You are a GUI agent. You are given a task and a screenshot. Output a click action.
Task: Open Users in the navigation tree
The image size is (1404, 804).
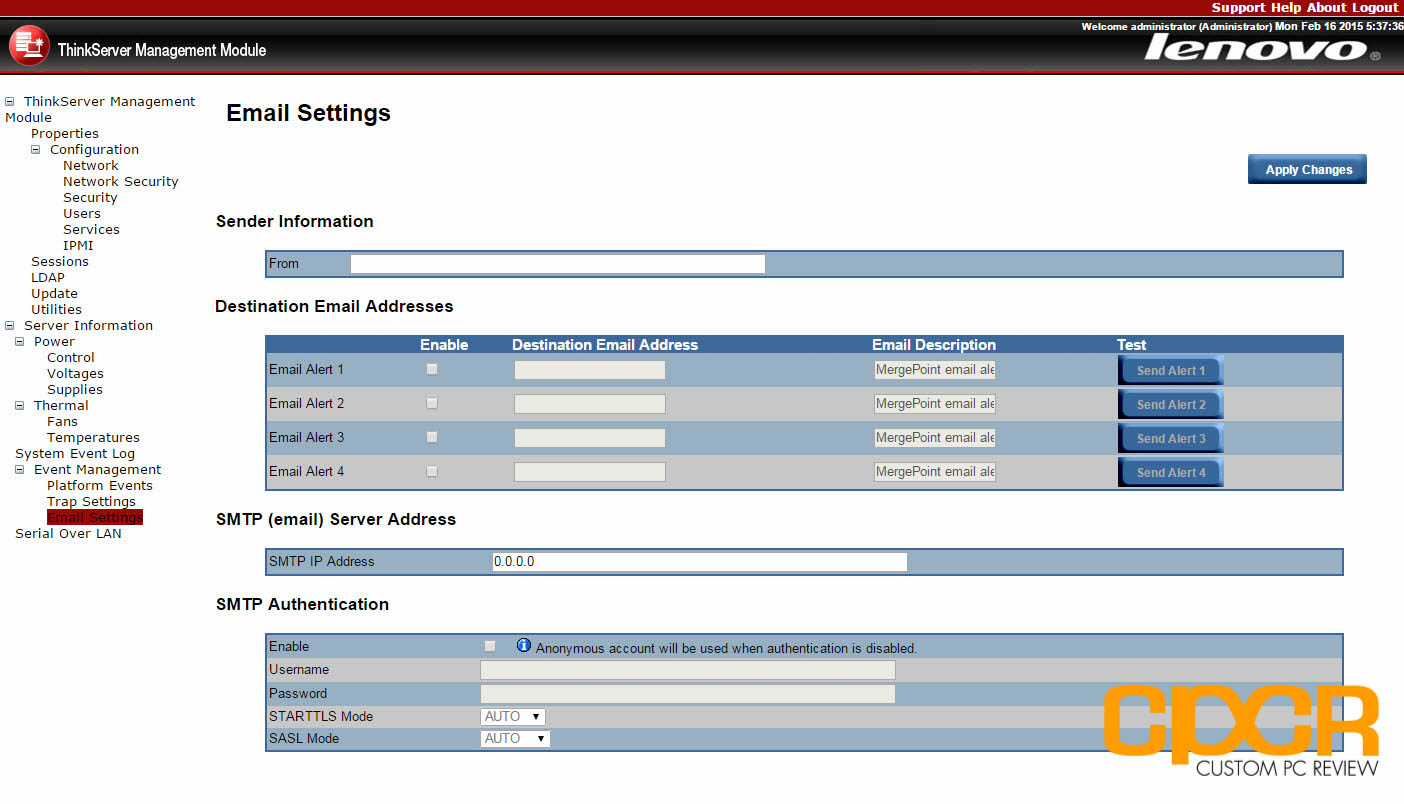[82, 213]
